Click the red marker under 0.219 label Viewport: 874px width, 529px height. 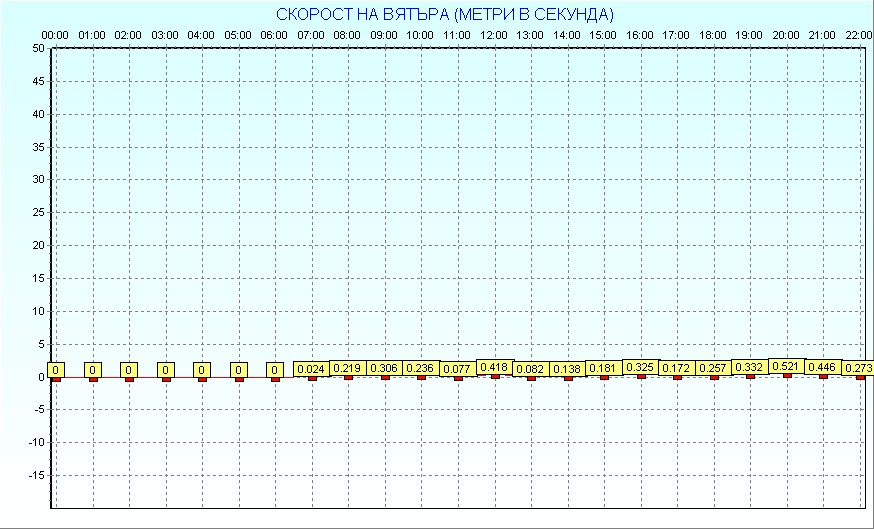click(348, 377)
